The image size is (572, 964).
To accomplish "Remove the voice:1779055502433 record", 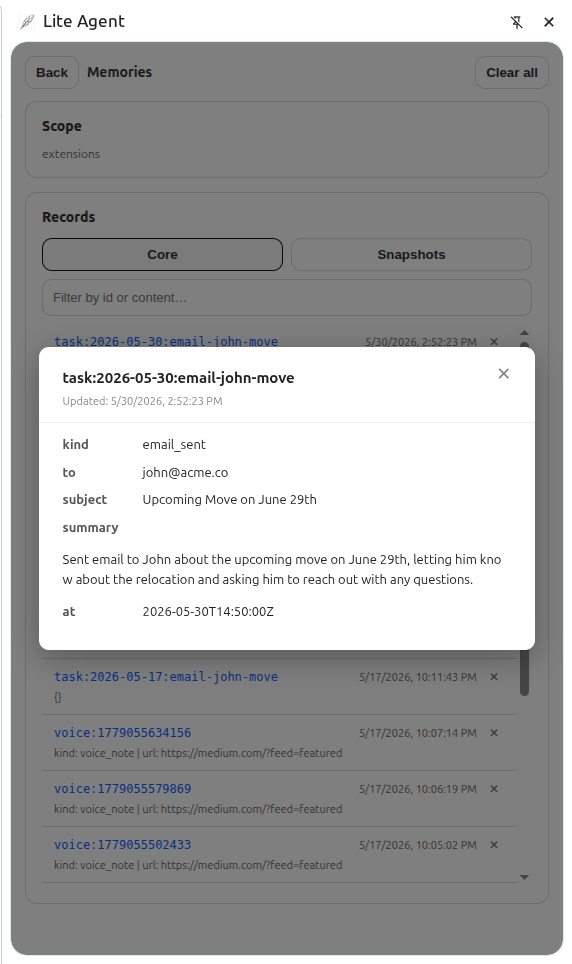I will 494,845.
